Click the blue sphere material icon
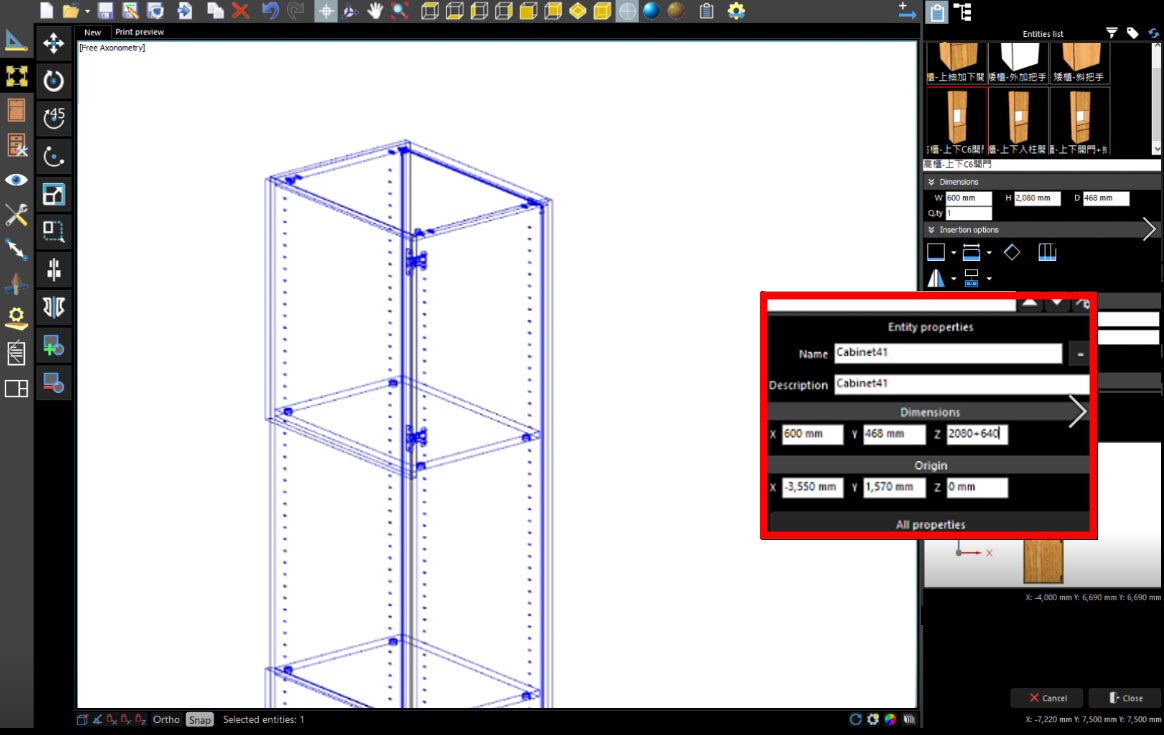The image size is (1164, 735). [x=651, y=11]
